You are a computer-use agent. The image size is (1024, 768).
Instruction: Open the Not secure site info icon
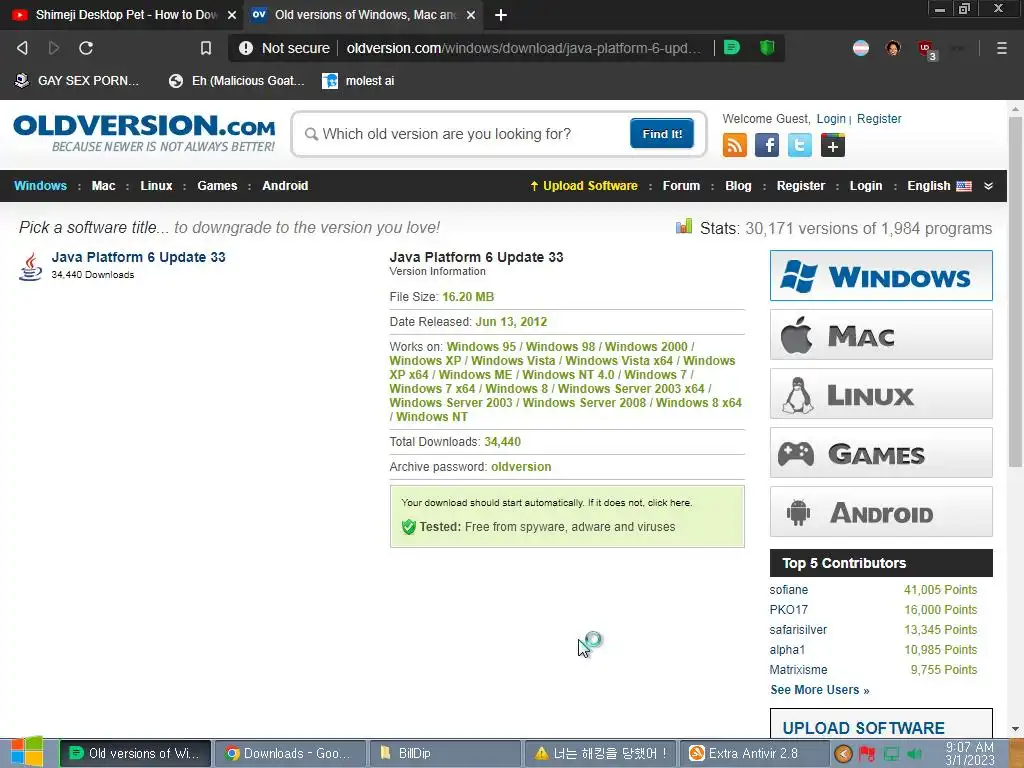[246, 48]
